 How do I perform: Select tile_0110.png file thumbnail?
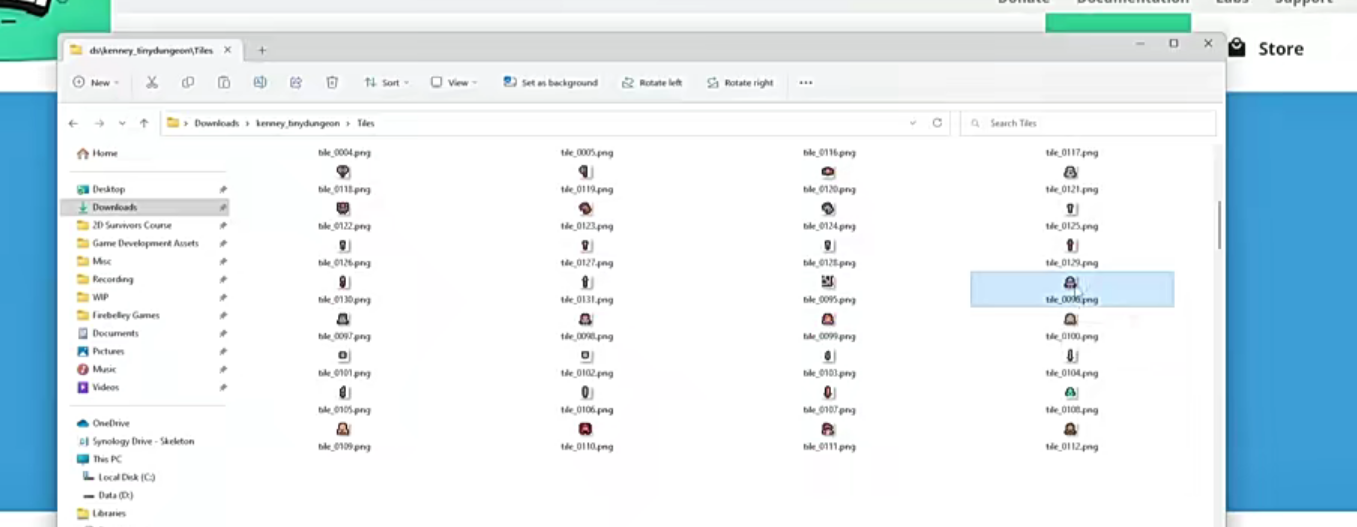click(586, 429)
